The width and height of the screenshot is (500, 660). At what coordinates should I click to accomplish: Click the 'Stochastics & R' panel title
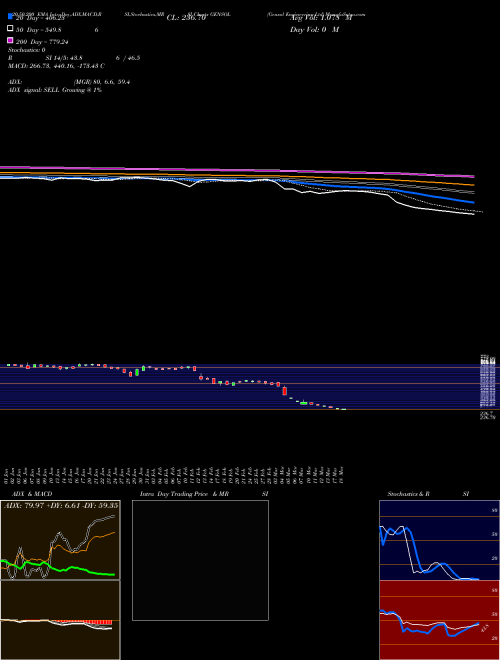pyautogui.click(x=408, y=494)
